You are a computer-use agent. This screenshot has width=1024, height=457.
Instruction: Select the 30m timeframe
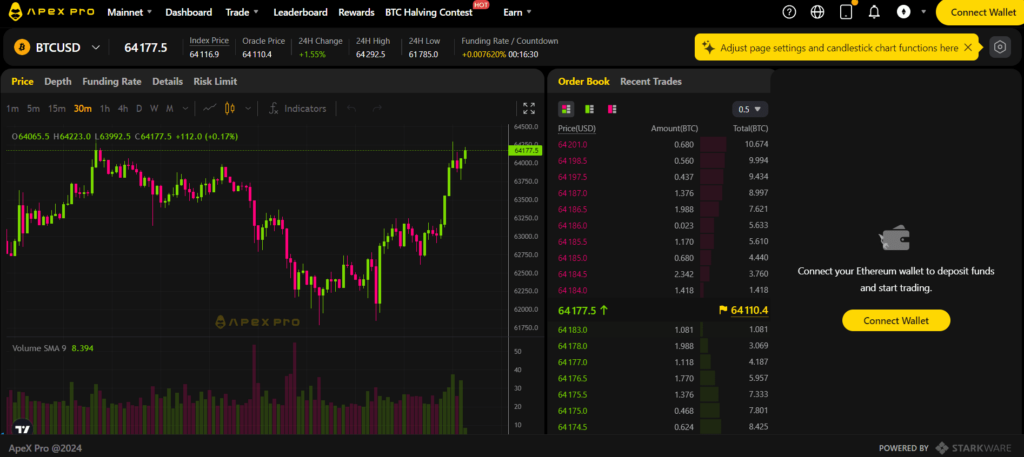[82, 108]
